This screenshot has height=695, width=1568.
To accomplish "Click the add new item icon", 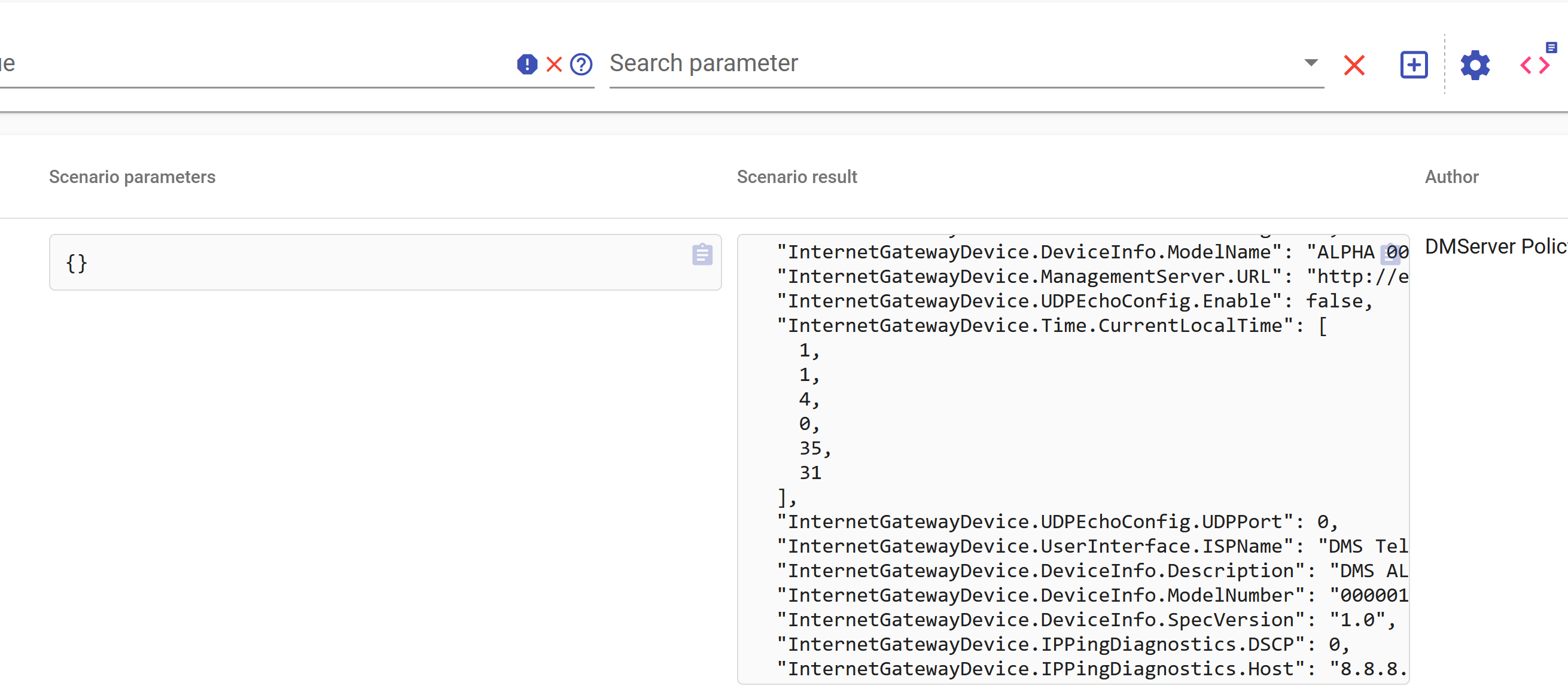I will click(1414, 65).
